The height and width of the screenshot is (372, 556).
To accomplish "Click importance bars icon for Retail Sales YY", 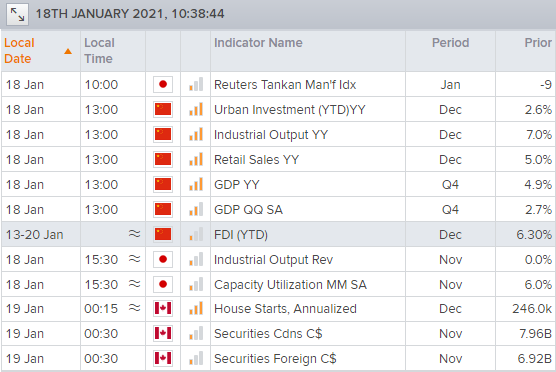I will point(196,159).
